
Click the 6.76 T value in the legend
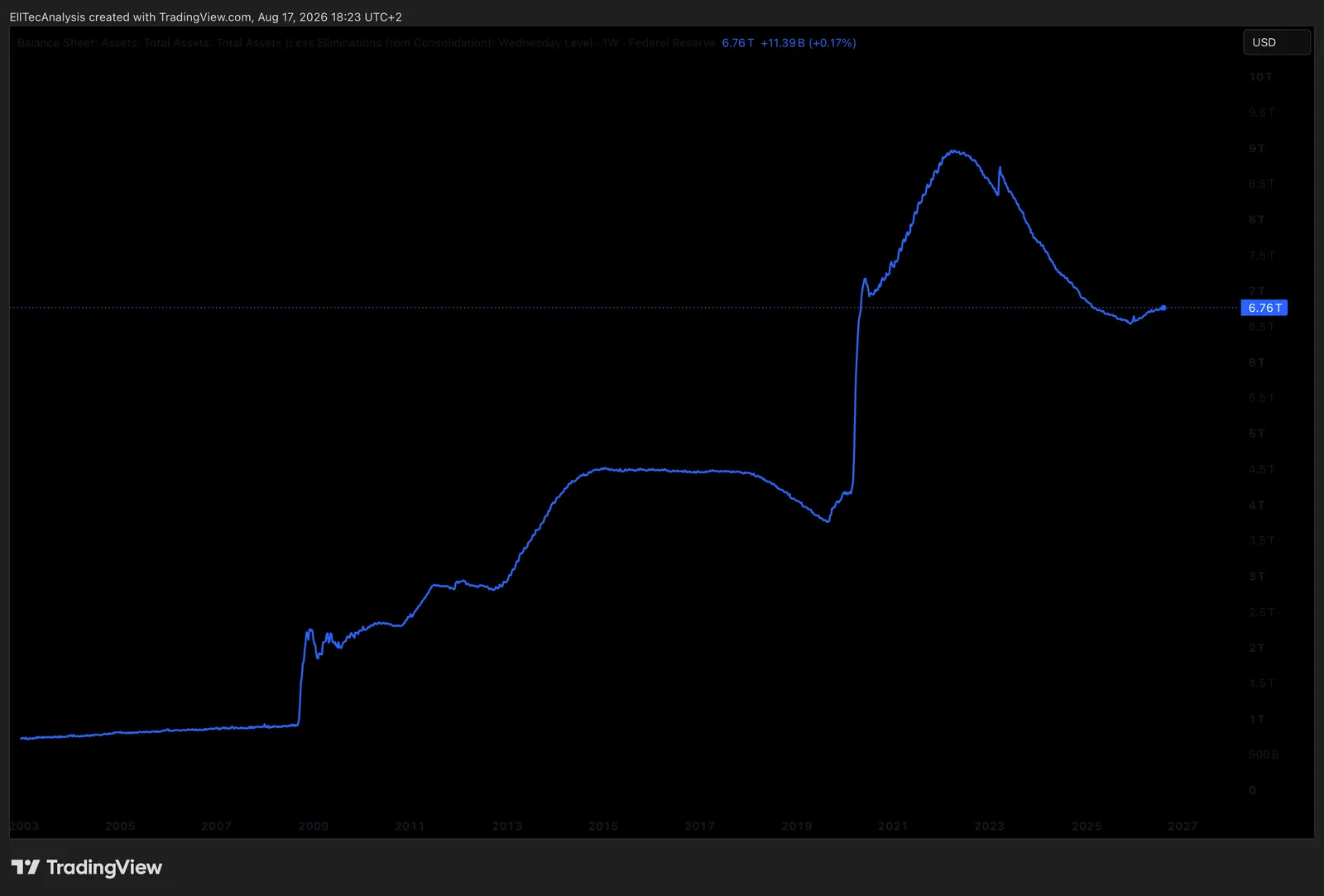(x=738, y=43)
